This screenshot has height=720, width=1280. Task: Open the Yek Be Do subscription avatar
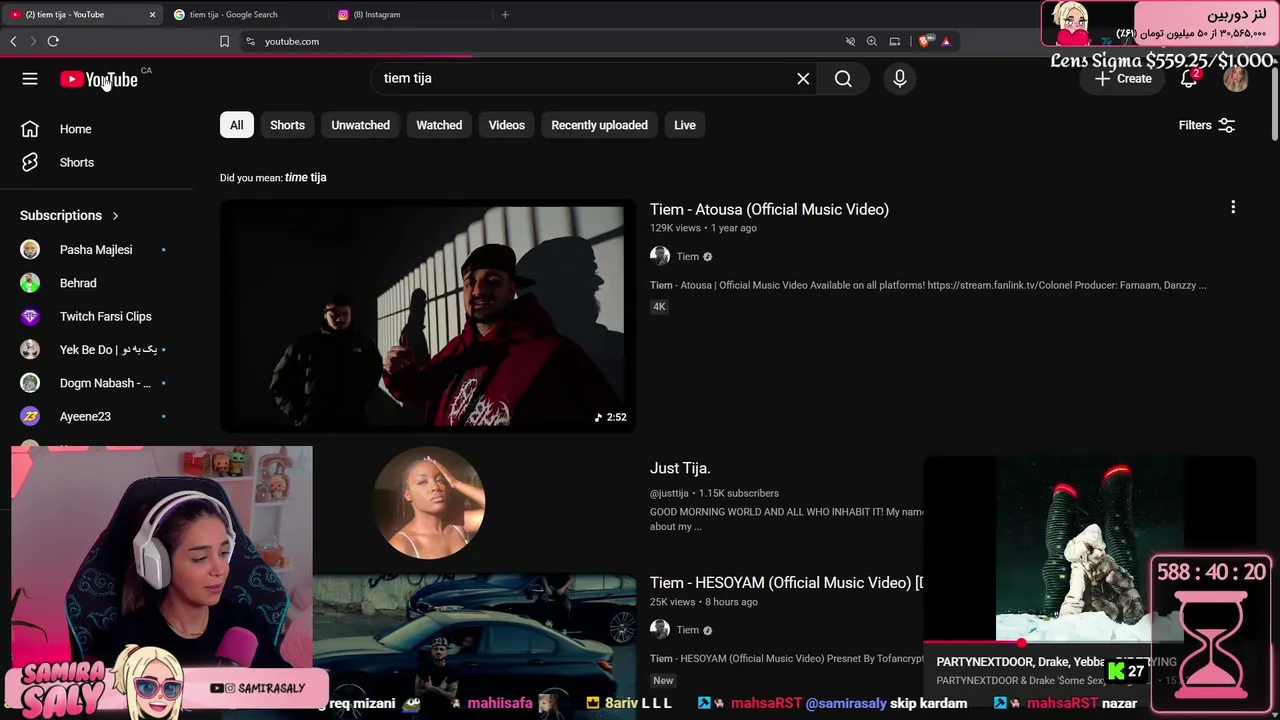(x=30, y=350)
